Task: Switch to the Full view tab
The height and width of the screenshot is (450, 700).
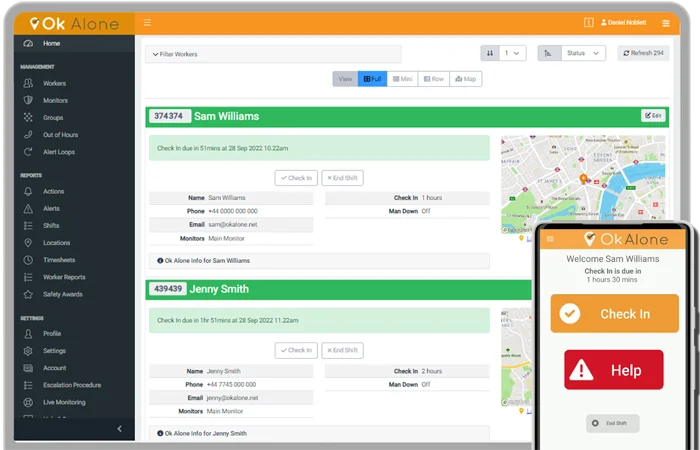Action: click(x=372, y=79)
